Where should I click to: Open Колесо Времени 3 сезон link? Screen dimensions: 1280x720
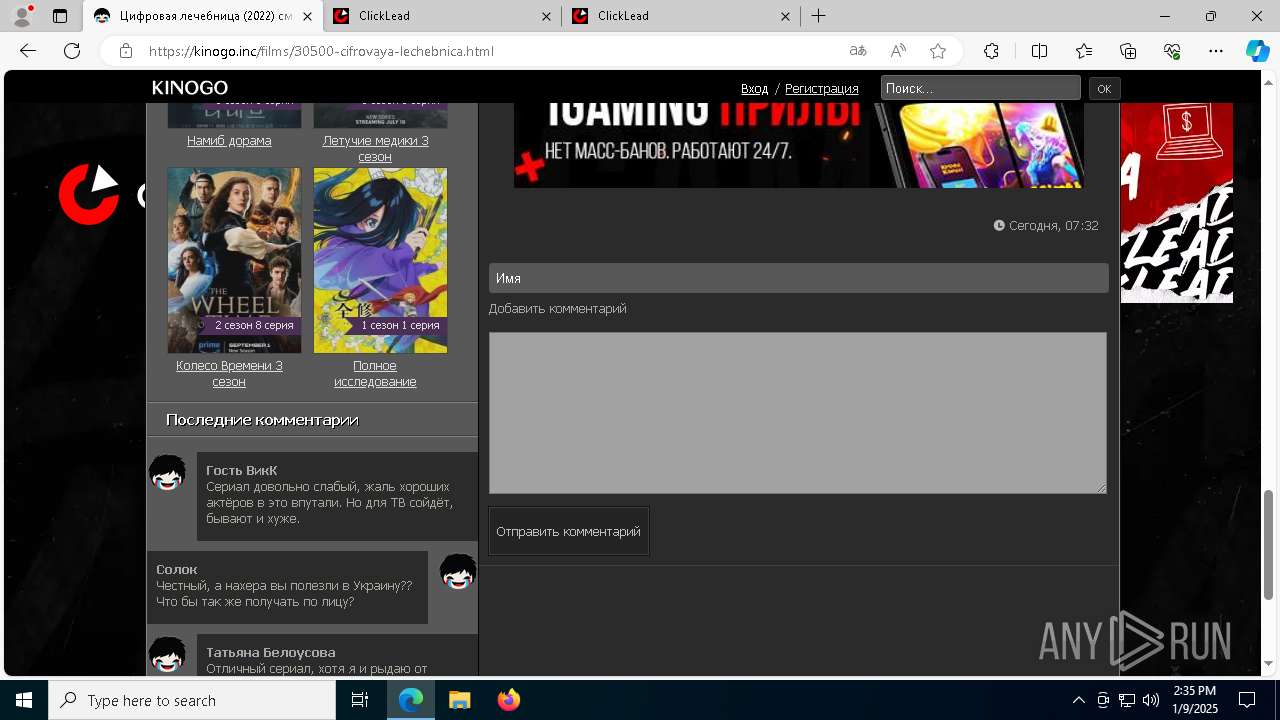(229, 374)
